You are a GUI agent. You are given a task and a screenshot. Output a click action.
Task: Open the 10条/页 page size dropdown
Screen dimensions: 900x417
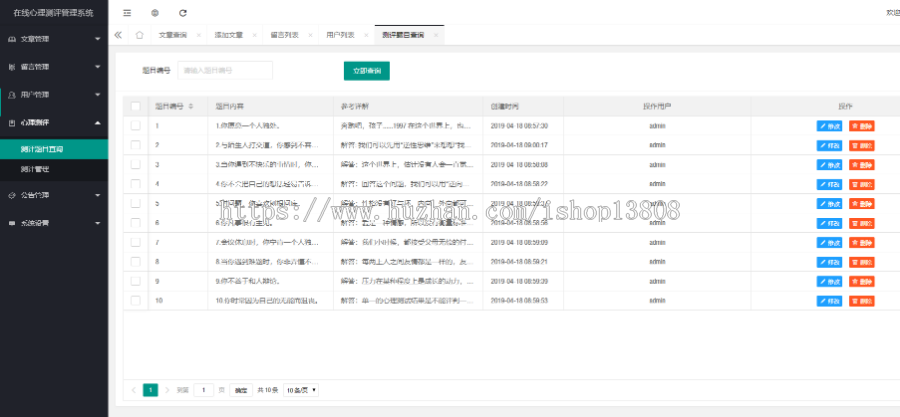point(302,390)
